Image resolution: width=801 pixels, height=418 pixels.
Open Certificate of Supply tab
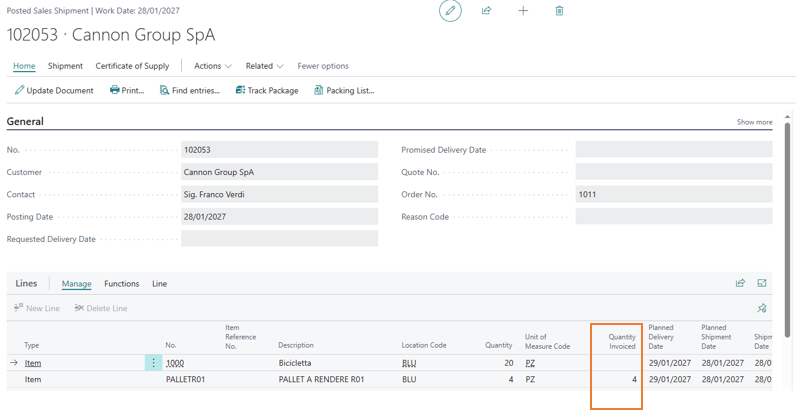point(132,66)
